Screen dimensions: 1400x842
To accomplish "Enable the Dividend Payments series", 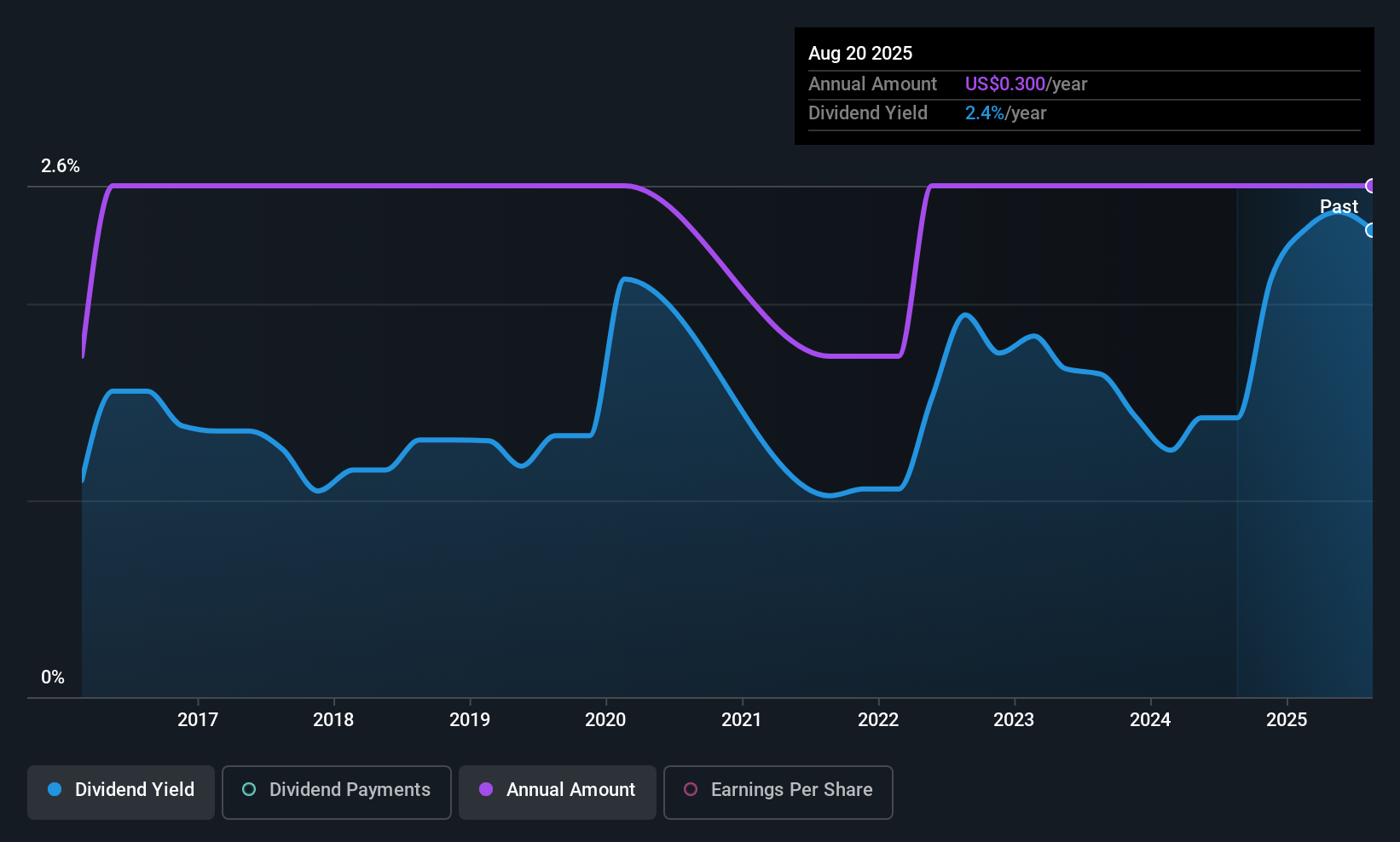I will [337, 793].
